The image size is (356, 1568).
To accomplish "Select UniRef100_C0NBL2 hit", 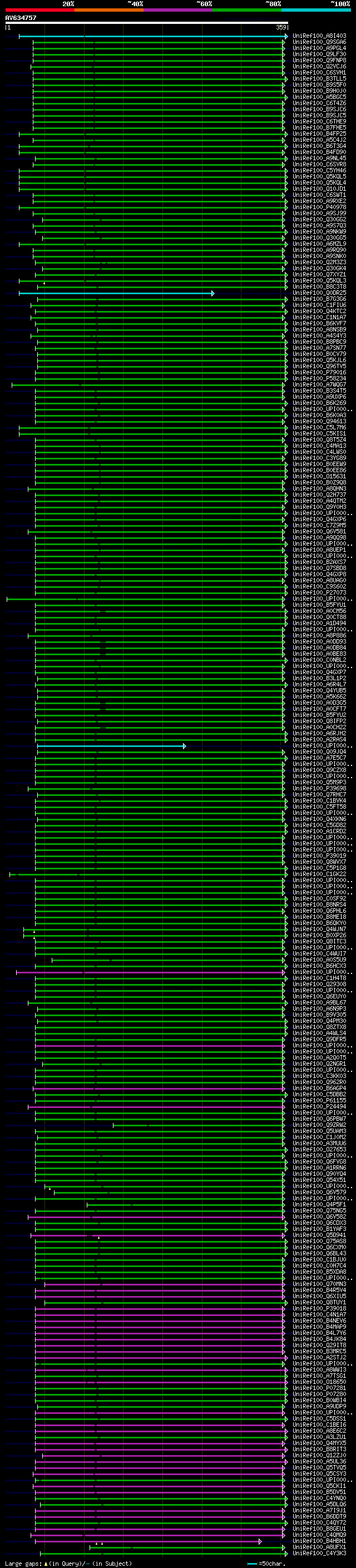I will click(319, 660).
